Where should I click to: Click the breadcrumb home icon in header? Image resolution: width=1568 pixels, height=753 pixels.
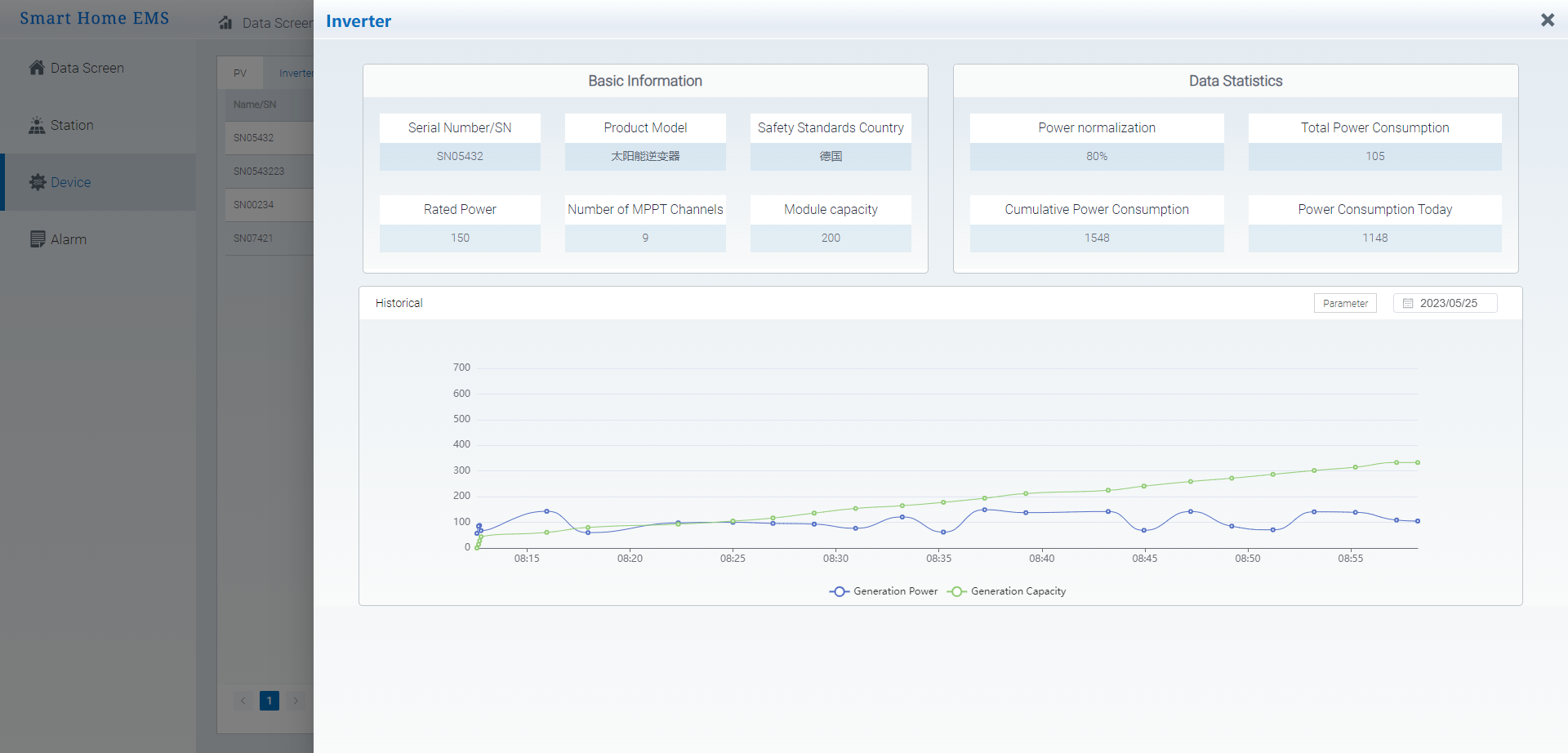225,23
